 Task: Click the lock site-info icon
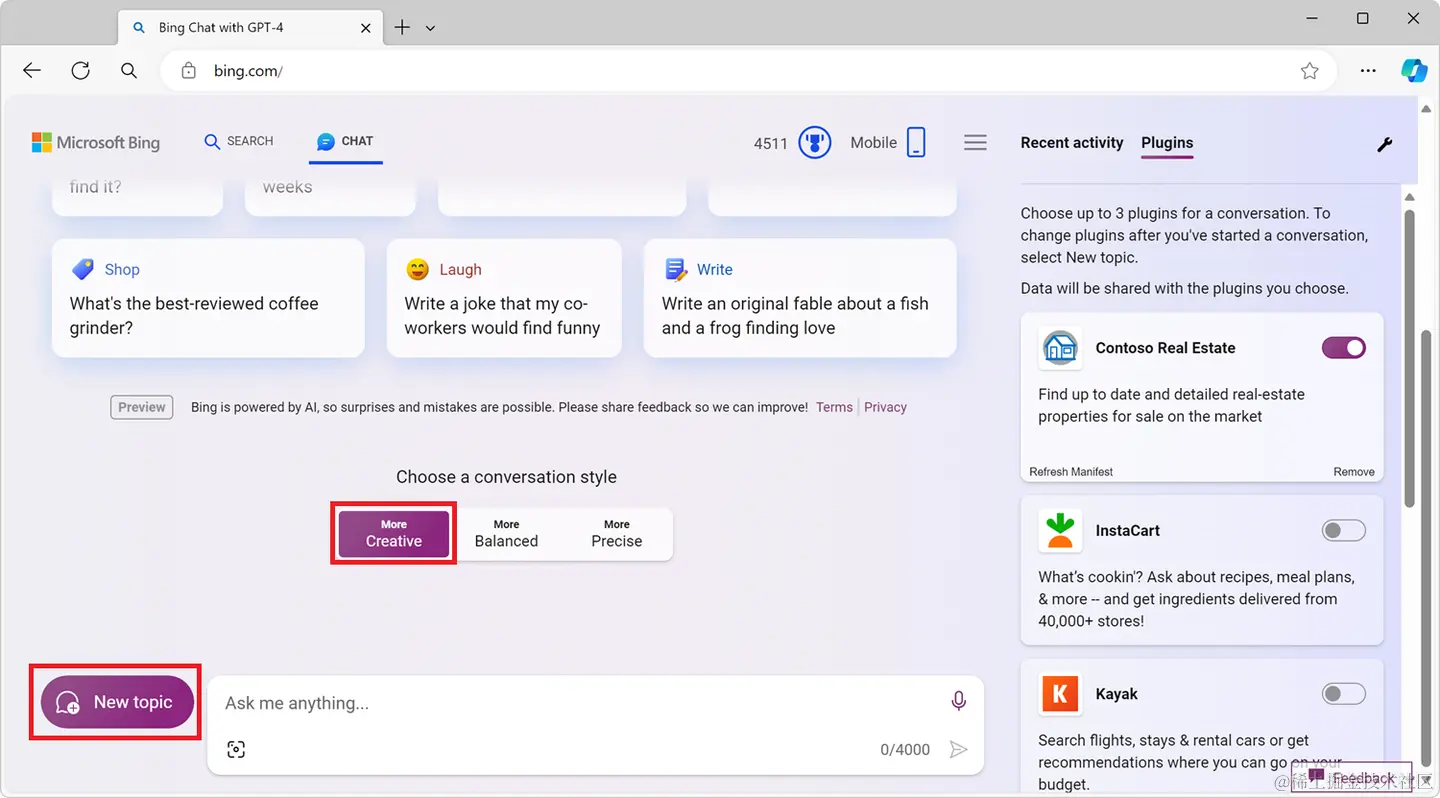pyautogui.click(x=188, y=71)
